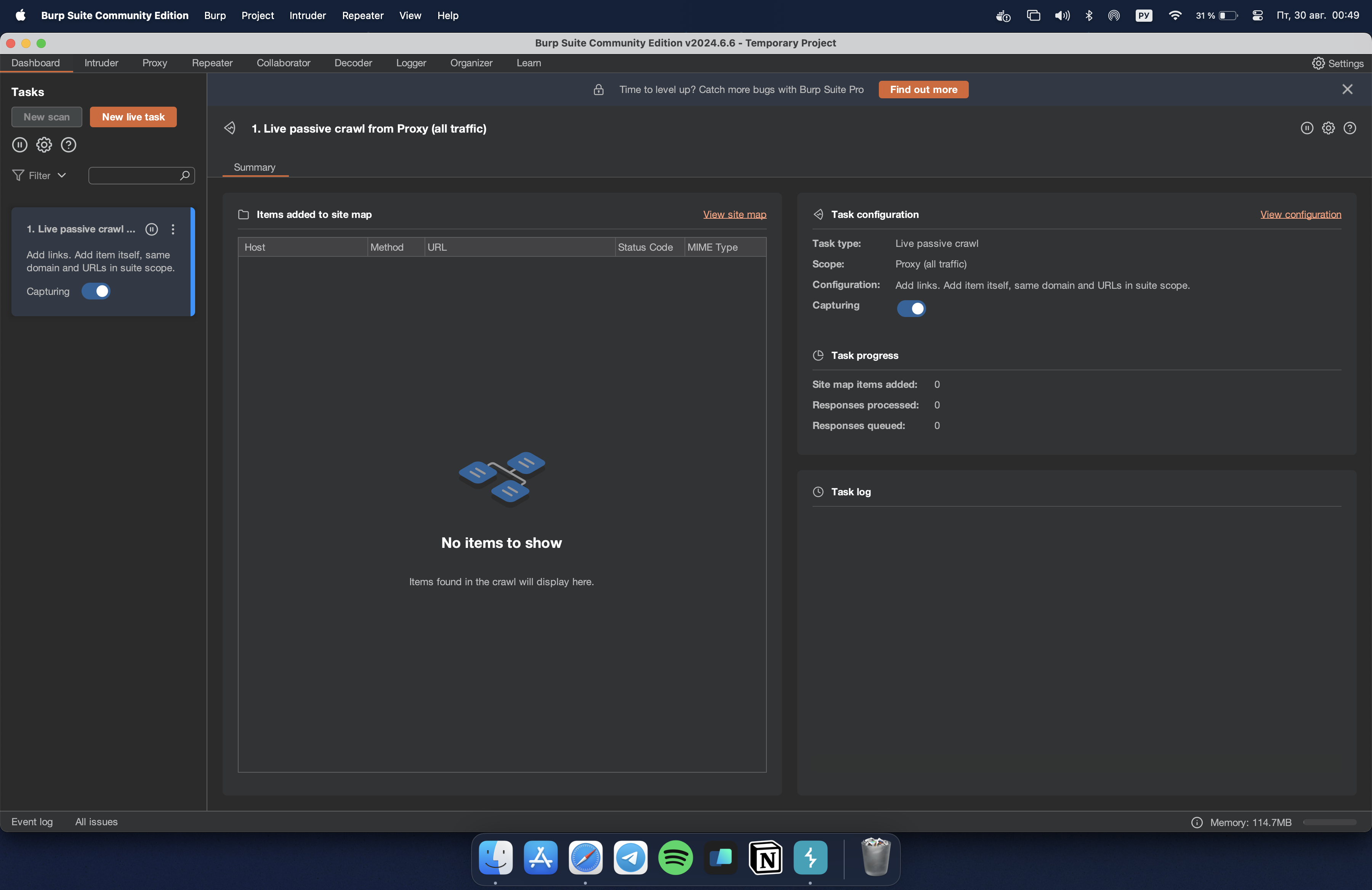Open the Project menu in menu bar

point(257,16)
